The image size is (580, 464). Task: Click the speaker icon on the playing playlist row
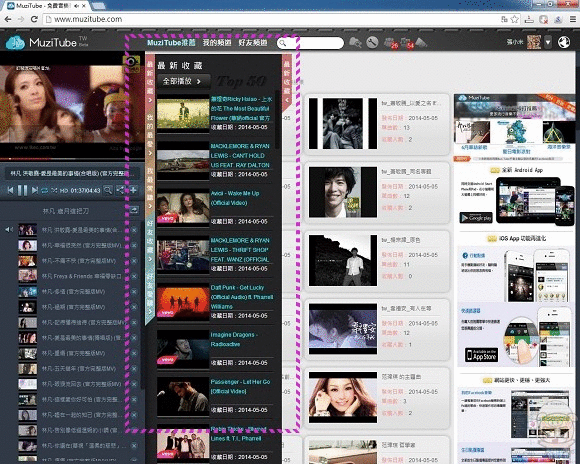point(9,230)
